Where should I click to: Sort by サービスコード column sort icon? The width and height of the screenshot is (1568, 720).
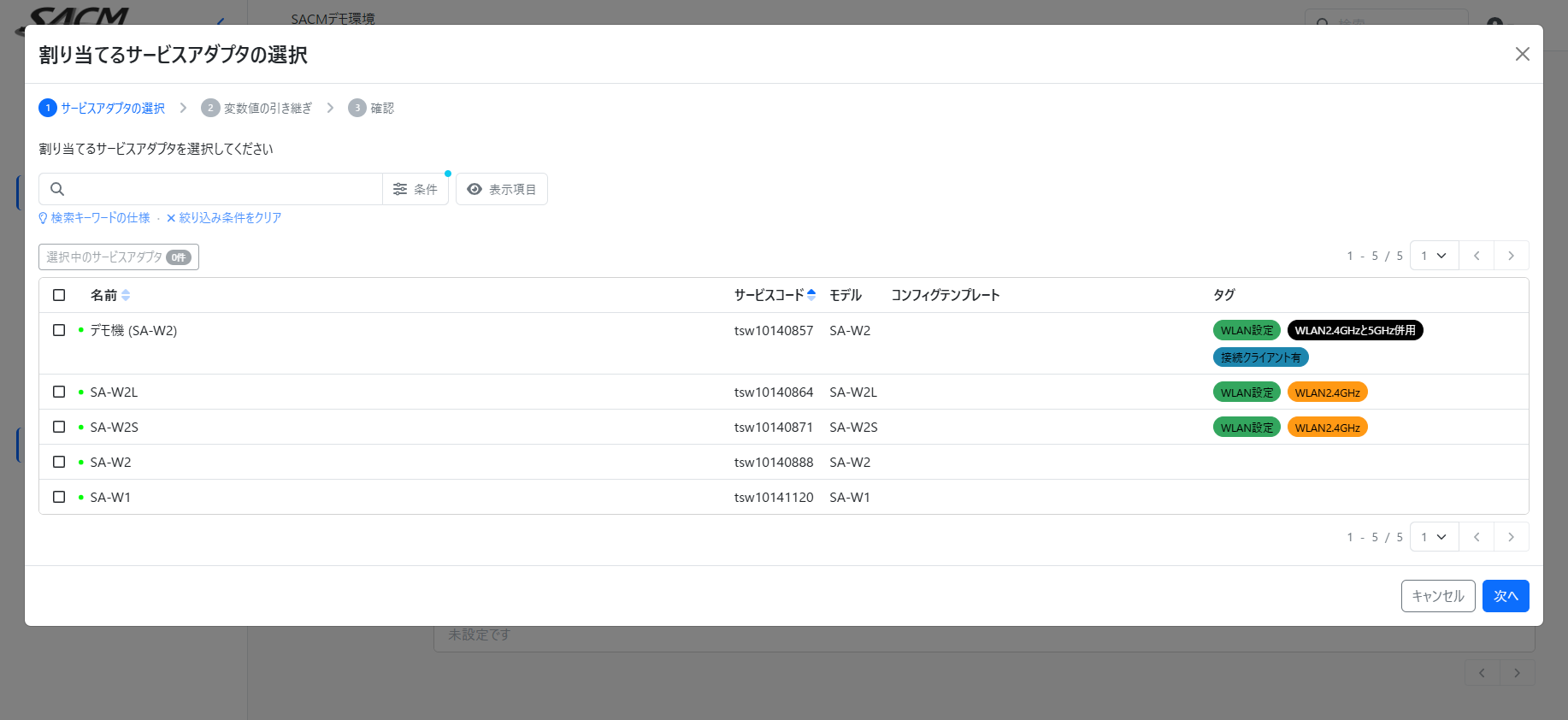coord(811,295)
